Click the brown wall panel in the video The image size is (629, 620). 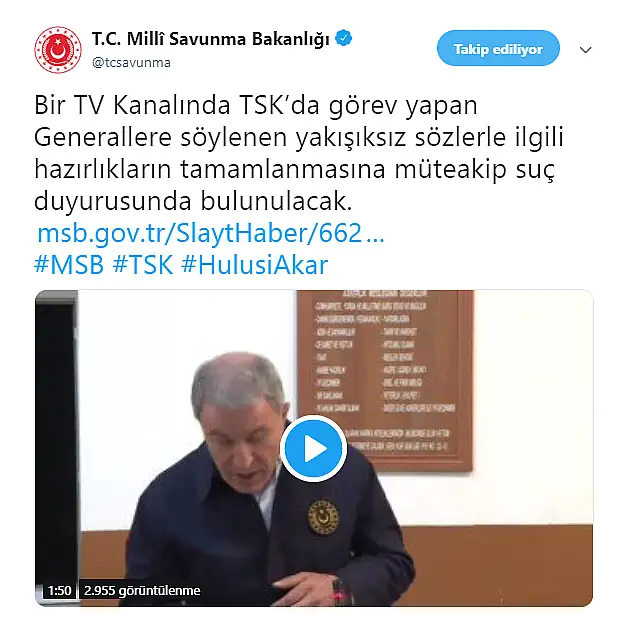coord(501,563)
